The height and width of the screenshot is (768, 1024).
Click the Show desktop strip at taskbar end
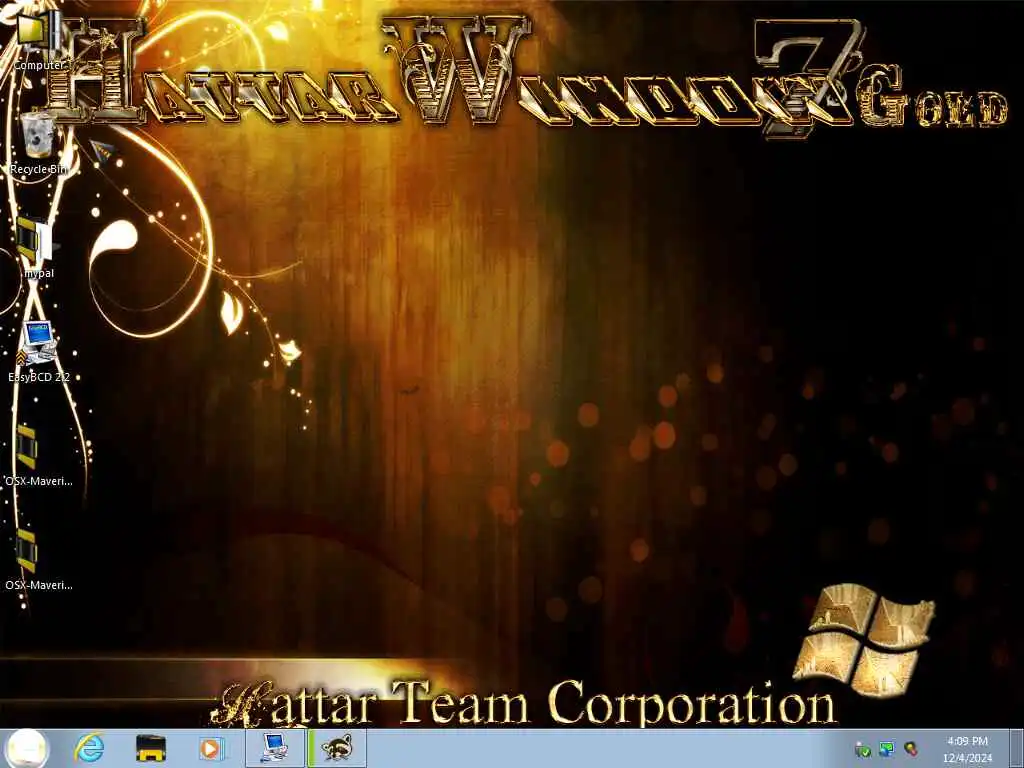click(x=1017, y=748)
